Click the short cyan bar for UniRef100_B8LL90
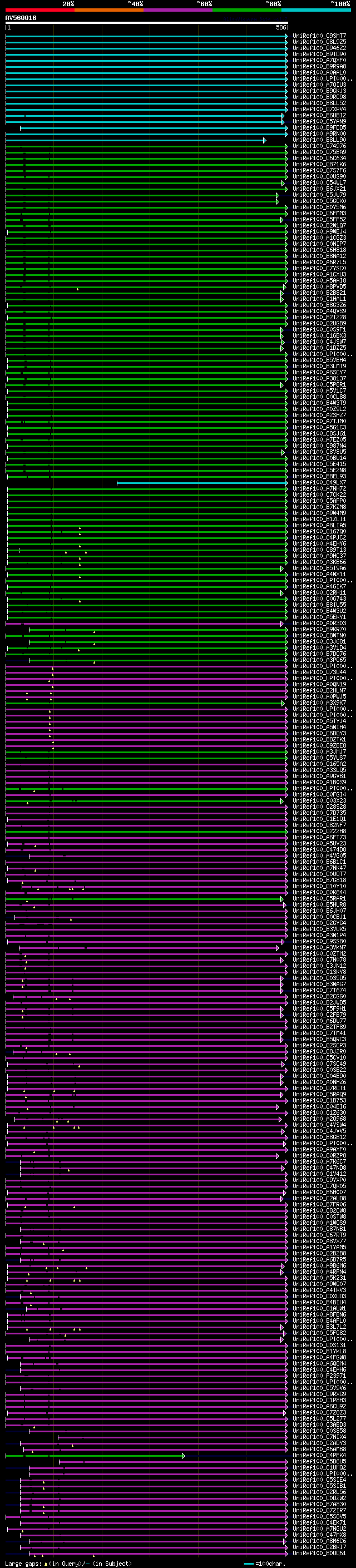The width and height of the screenshot is (356, 1568). 136,141
